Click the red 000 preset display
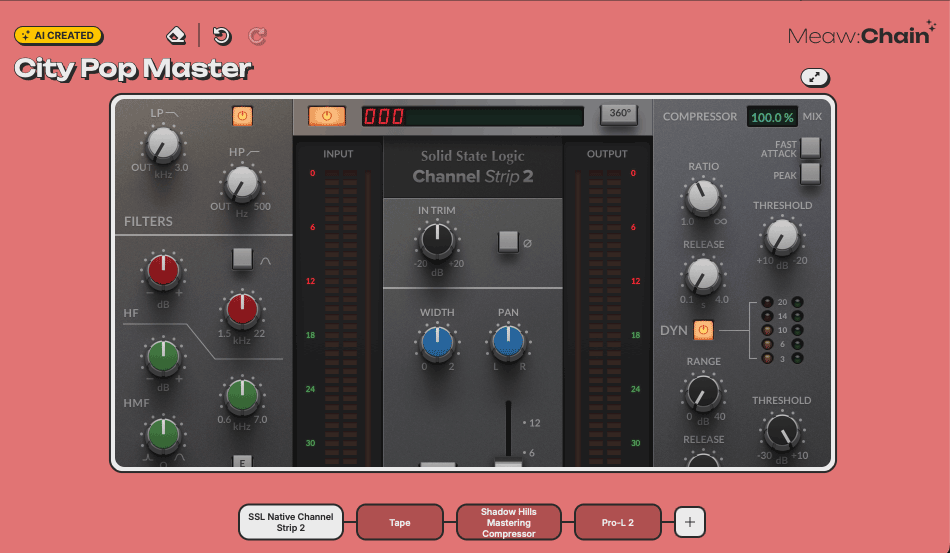 [x=473, y=116]
